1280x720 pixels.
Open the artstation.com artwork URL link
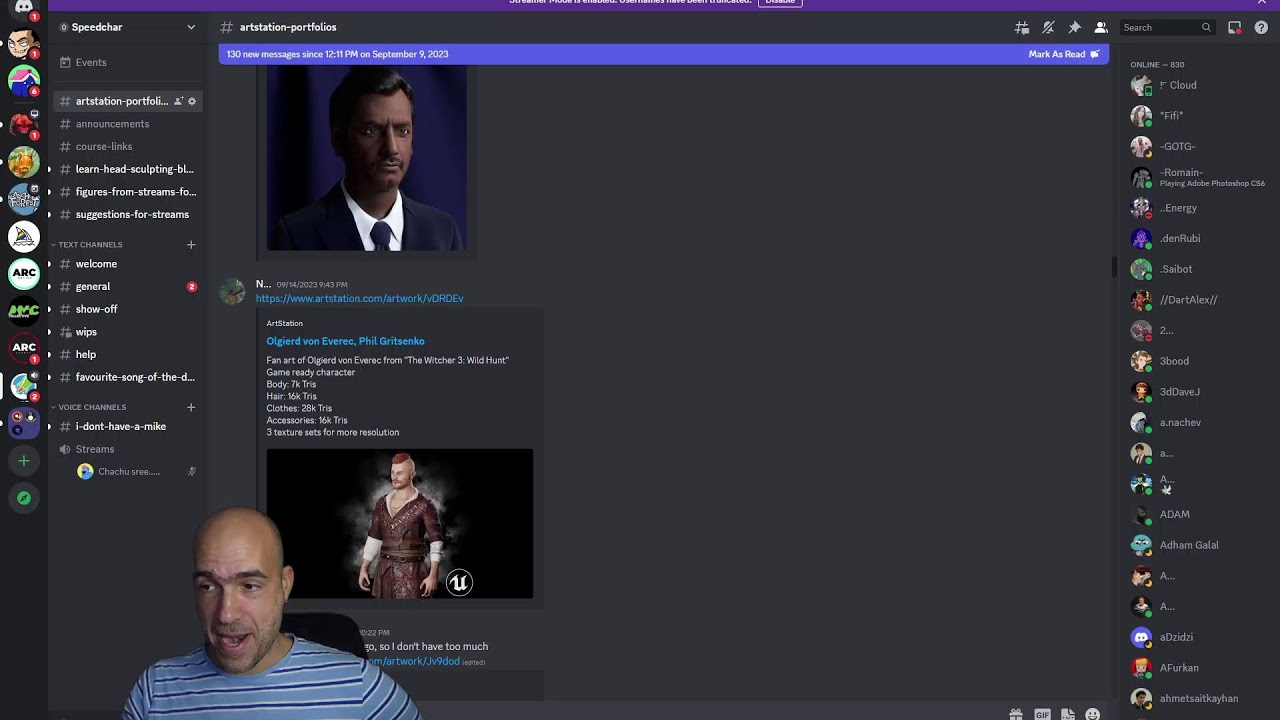pyautogui.click(x=359, y=298)
